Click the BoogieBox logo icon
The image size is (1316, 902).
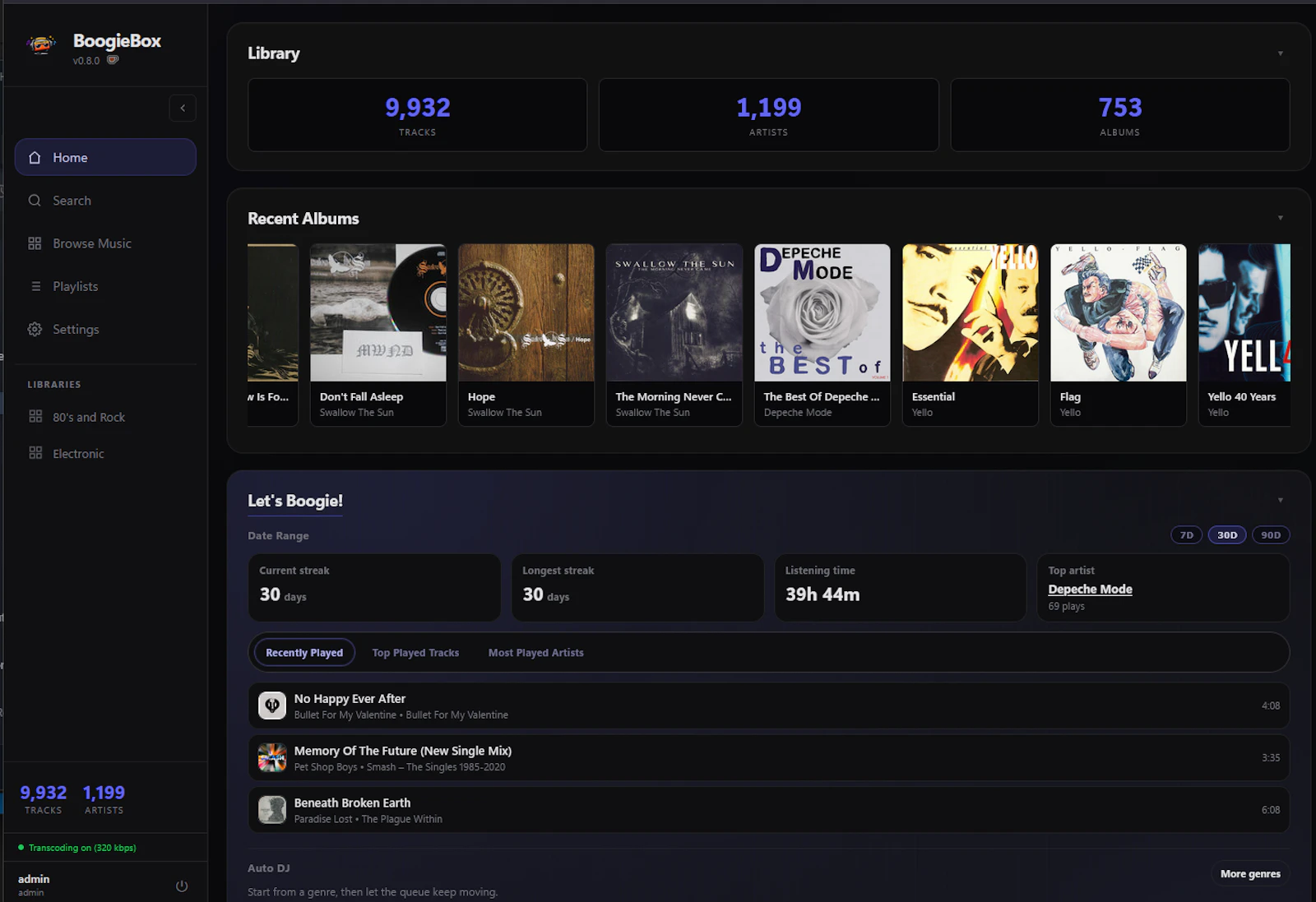click(x=40, y=44)
